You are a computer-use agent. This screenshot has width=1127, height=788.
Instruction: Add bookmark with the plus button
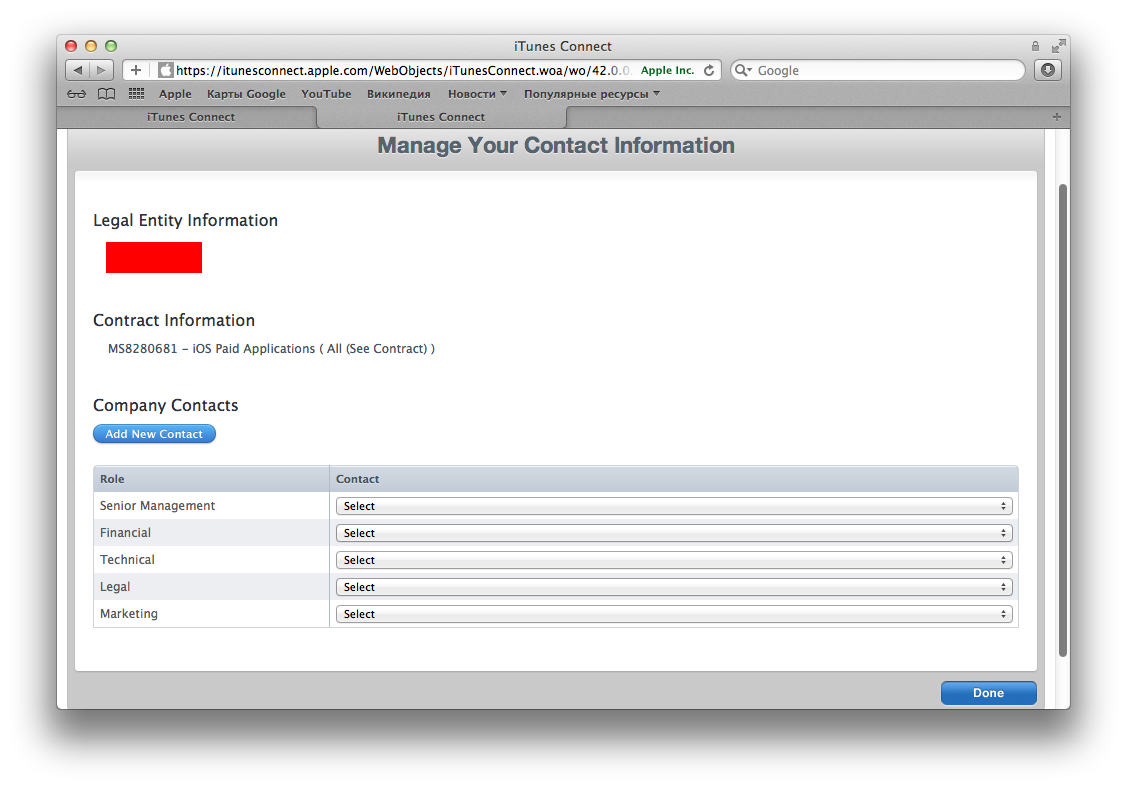tap(135, 70)
